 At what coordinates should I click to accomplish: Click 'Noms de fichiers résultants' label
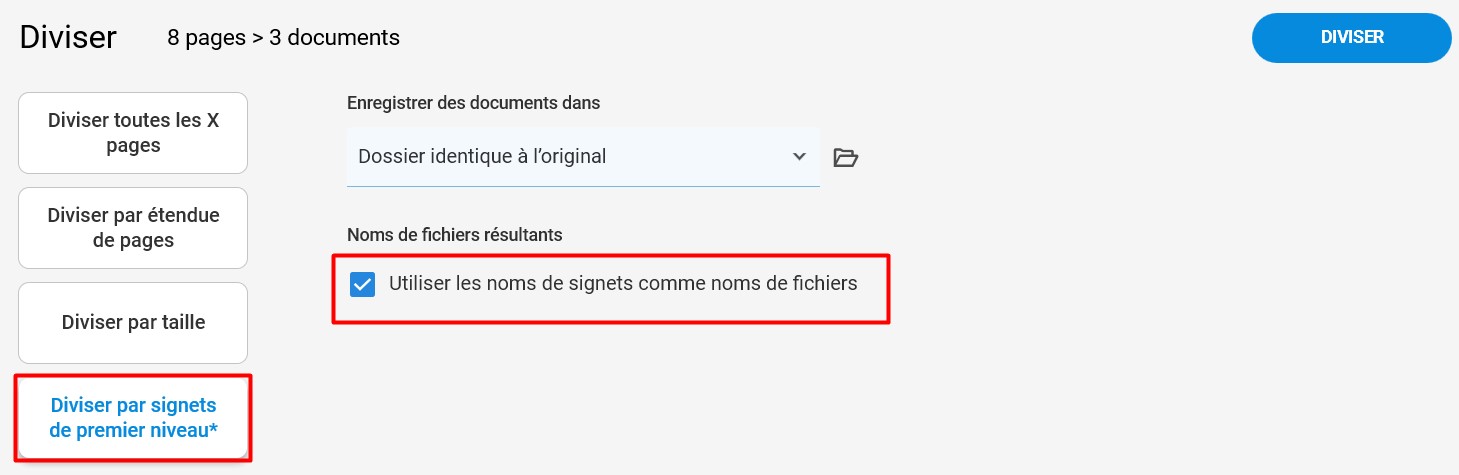coord(455,235)
